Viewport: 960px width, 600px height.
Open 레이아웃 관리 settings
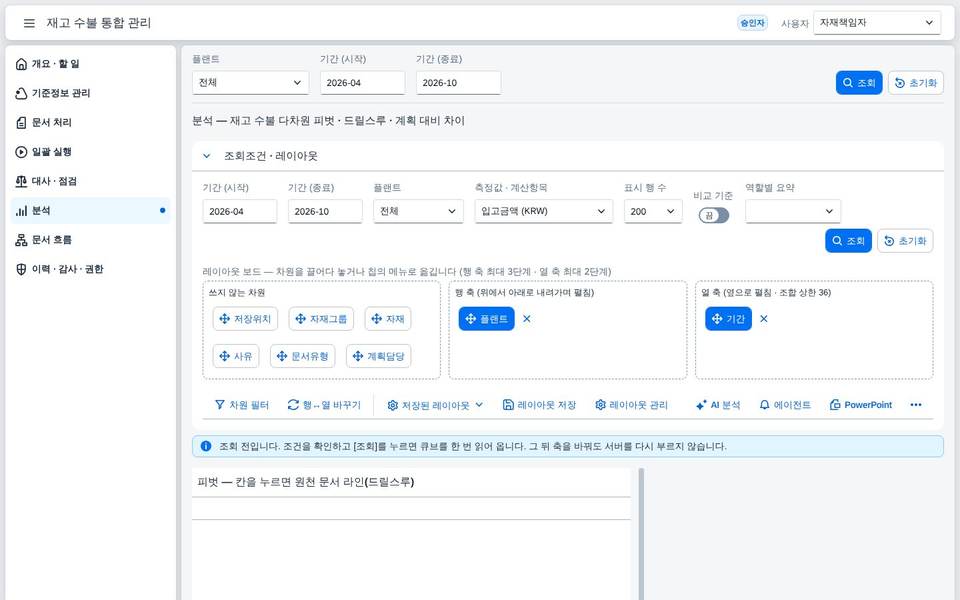click(x=631, y=405)
